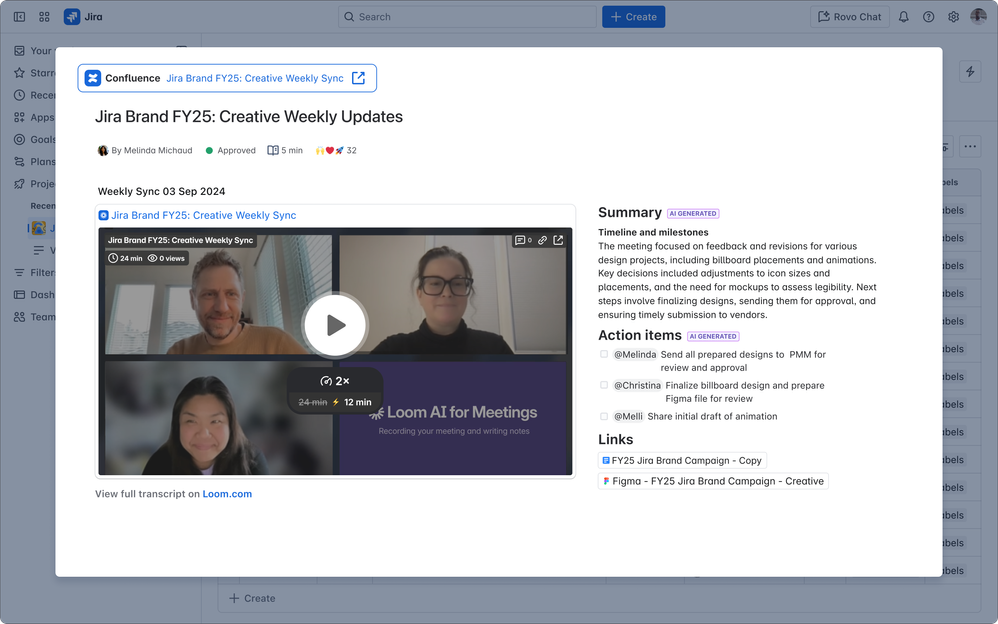Collapse the Jira sidebar toggle icon
This screenshot has height=624, width=998.
point(20,17)
